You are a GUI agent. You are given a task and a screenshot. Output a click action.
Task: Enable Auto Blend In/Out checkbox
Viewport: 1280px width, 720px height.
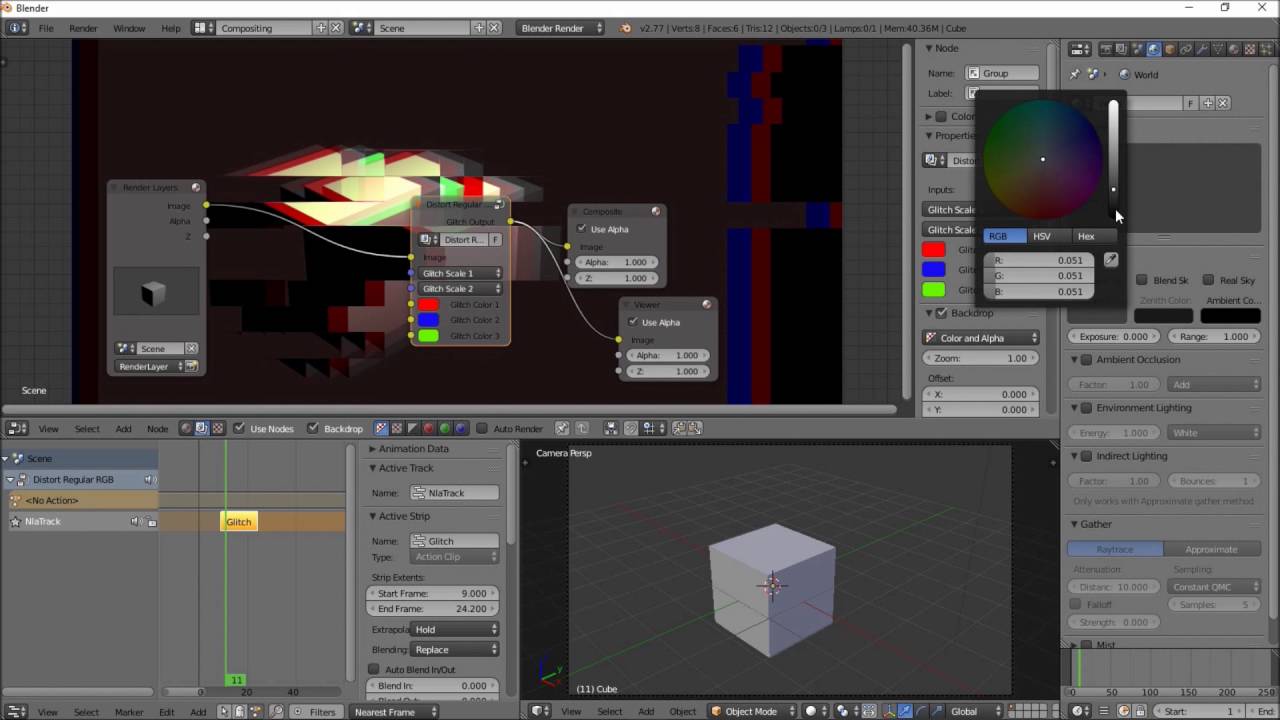click(374, 669)
